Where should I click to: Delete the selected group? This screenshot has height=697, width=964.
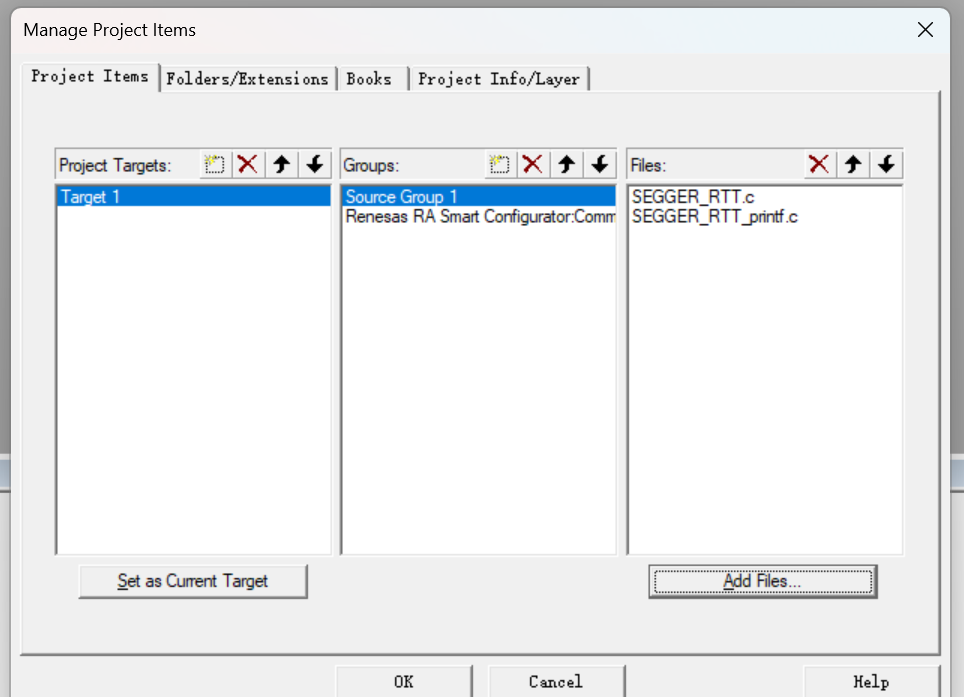pyautogui.click(x=533, y=165)
